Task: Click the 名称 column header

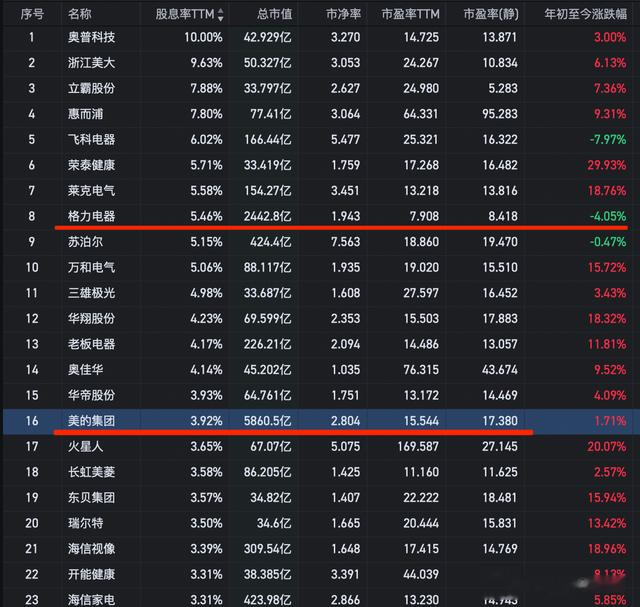Action: tap(80, 14)
